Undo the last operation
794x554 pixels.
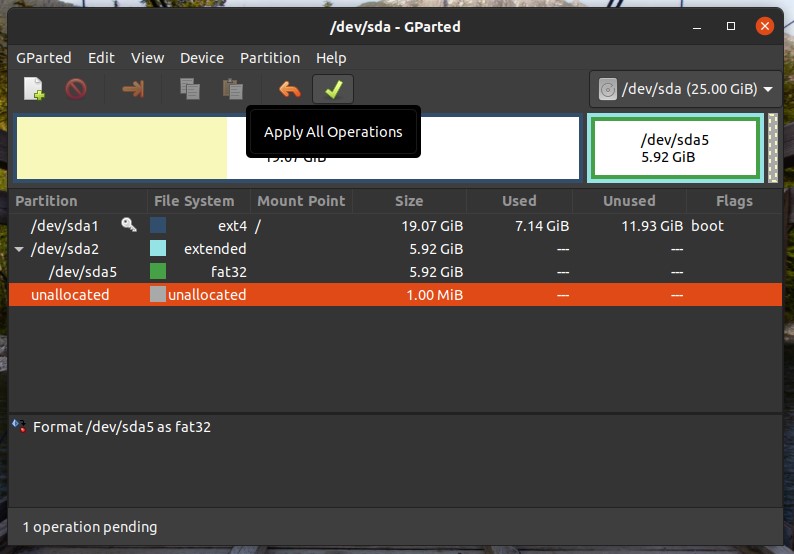(290, 90)
